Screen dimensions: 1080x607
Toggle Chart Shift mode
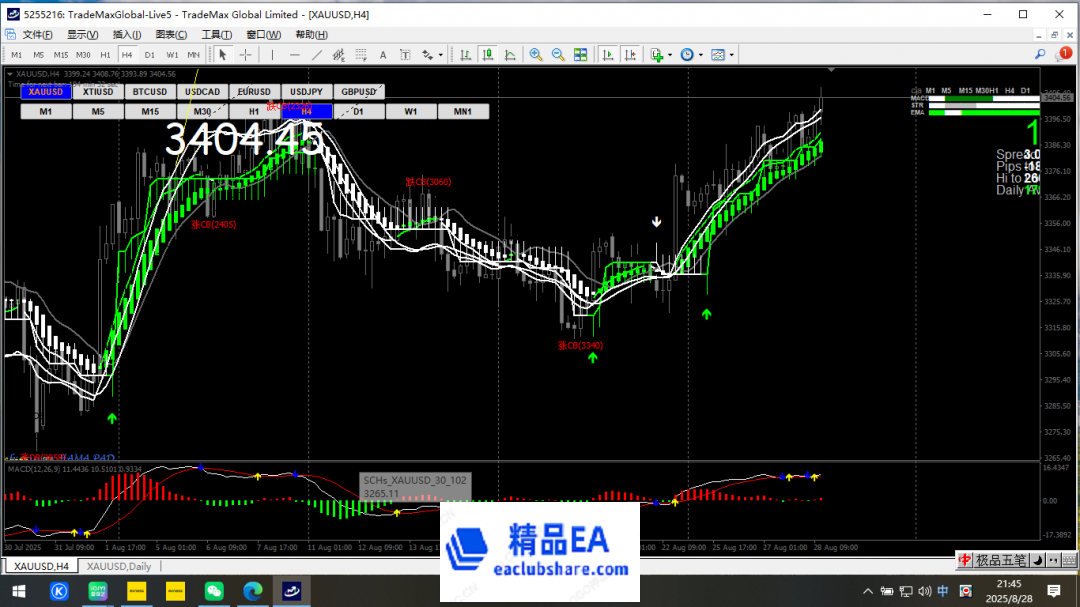pyautogui.click(x=630, y=54)
